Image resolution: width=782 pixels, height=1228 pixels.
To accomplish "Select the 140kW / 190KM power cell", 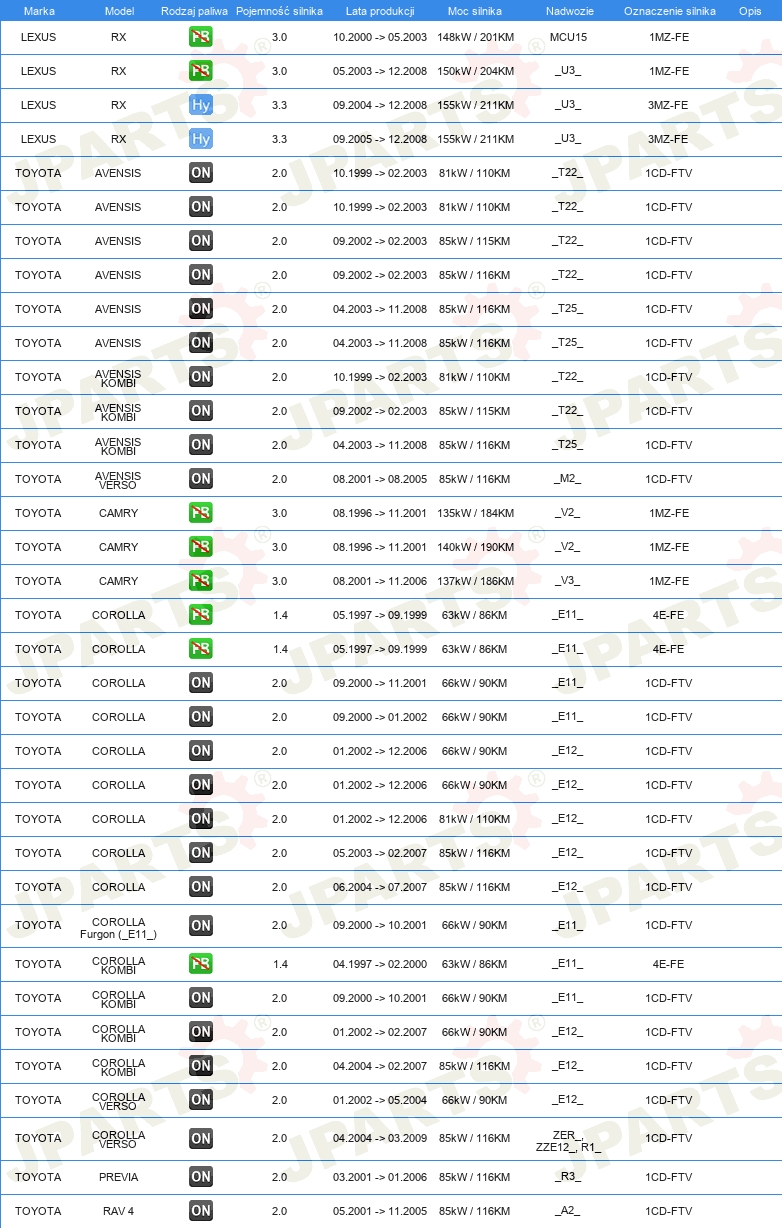I will [475, 547].
